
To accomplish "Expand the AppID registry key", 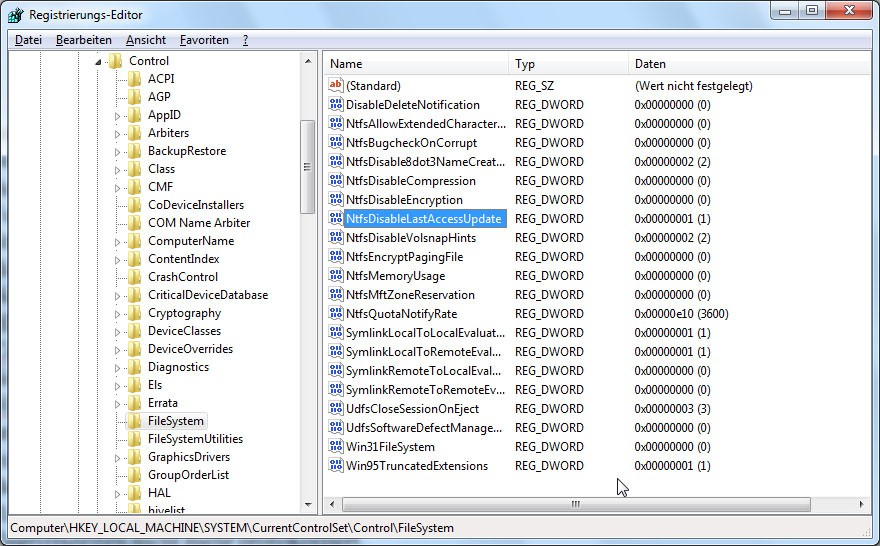I will (x=117, y=116).
